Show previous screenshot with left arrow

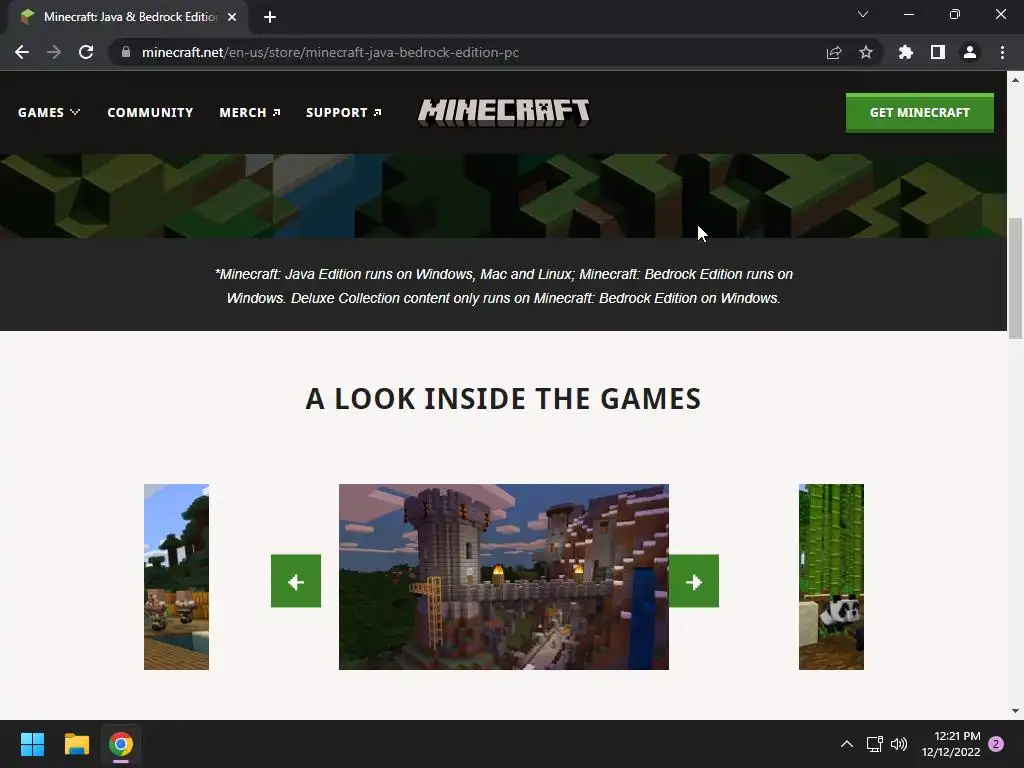coord(296,581)
